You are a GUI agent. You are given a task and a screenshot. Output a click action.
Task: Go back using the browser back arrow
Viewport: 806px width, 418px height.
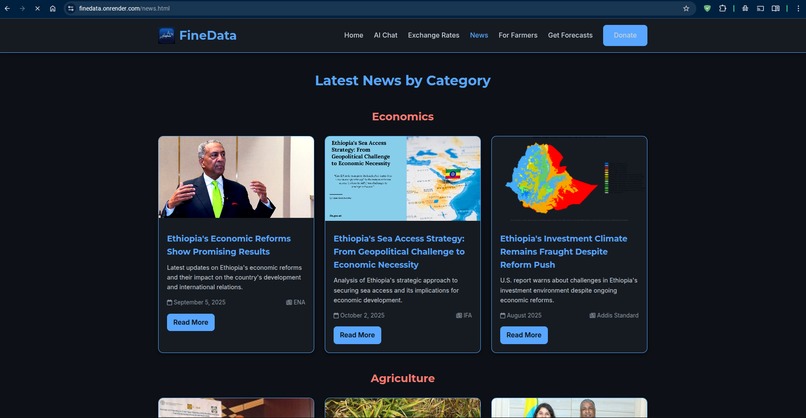click(x=7, y=8)
